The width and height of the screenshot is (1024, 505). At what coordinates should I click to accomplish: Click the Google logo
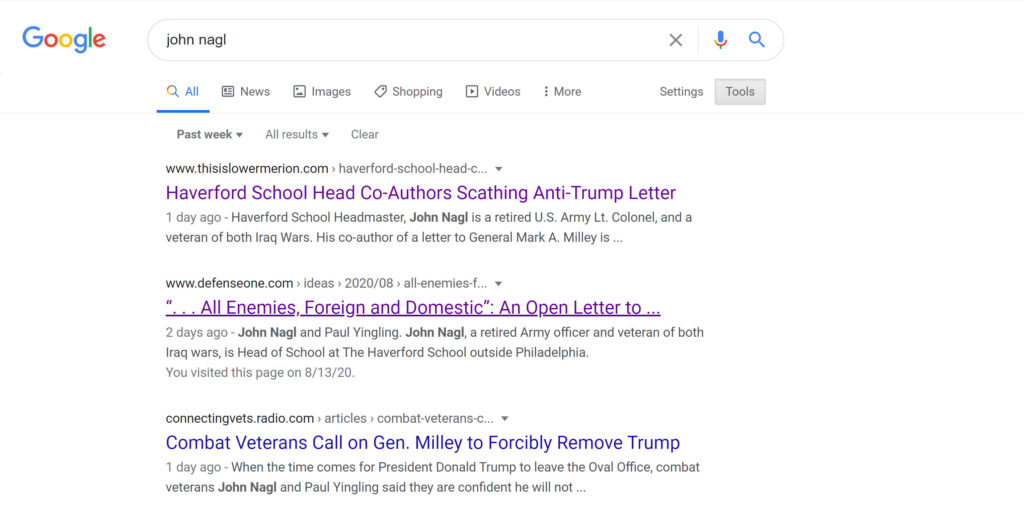pos(64,40)
